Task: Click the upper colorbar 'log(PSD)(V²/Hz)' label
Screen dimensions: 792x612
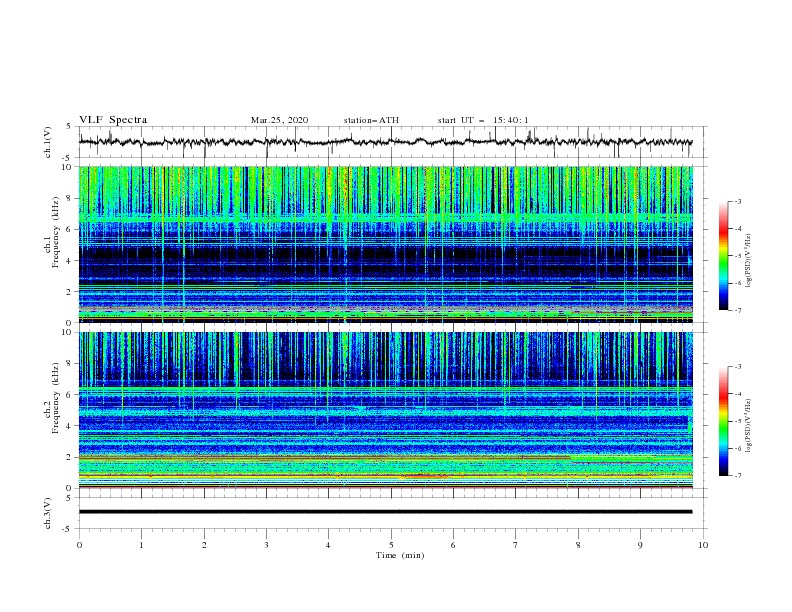Action: pyautogui.click(x=748, y=261)
